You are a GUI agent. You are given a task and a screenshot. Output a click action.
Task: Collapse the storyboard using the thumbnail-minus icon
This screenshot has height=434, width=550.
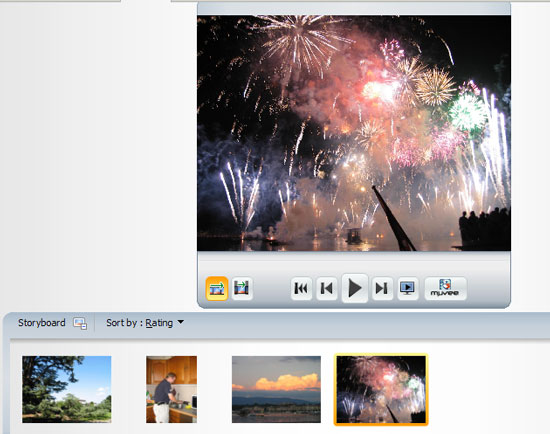click(x=80, y=323)
